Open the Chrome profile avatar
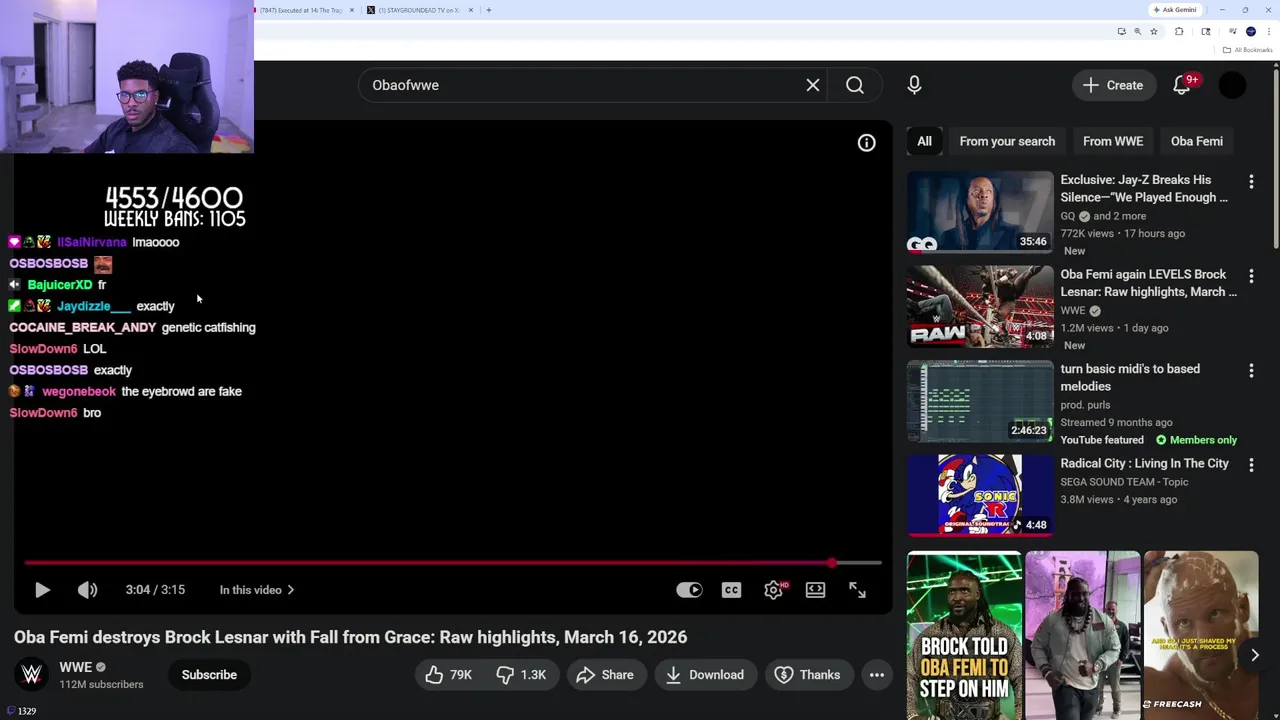Viewport: 1280px width, 720px height. [1251, 32]
